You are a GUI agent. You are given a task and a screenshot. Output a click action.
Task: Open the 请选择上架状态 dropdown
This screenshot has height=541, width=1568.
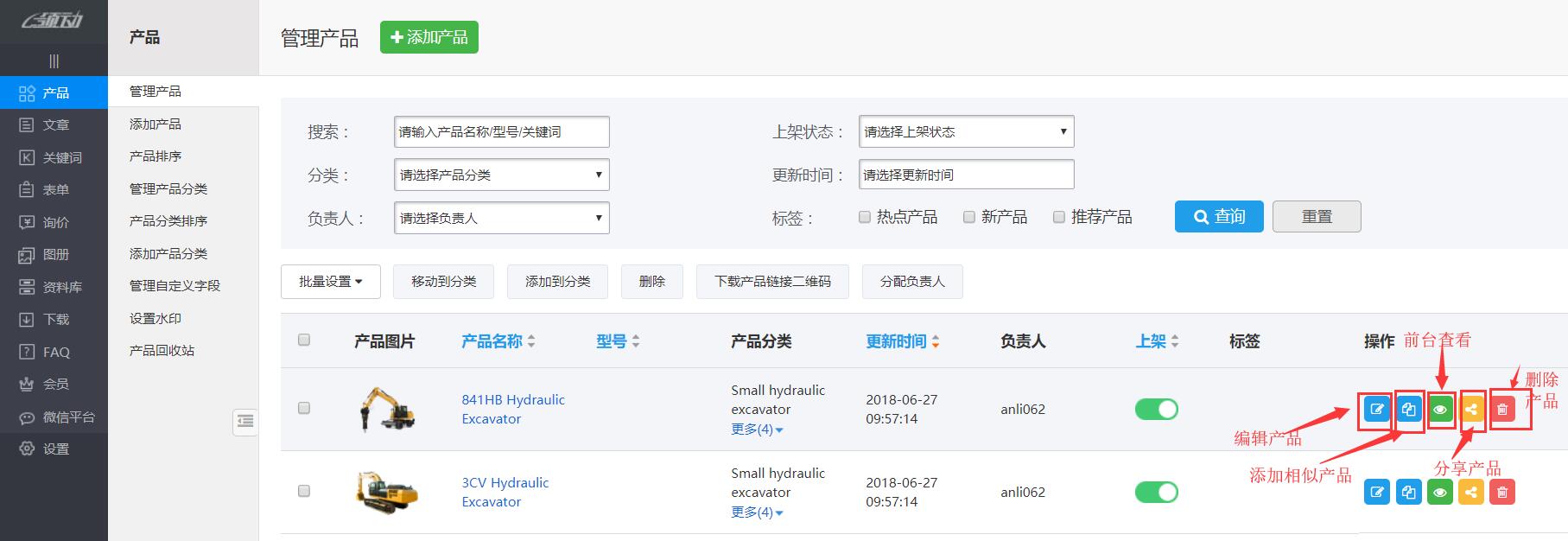966,132
